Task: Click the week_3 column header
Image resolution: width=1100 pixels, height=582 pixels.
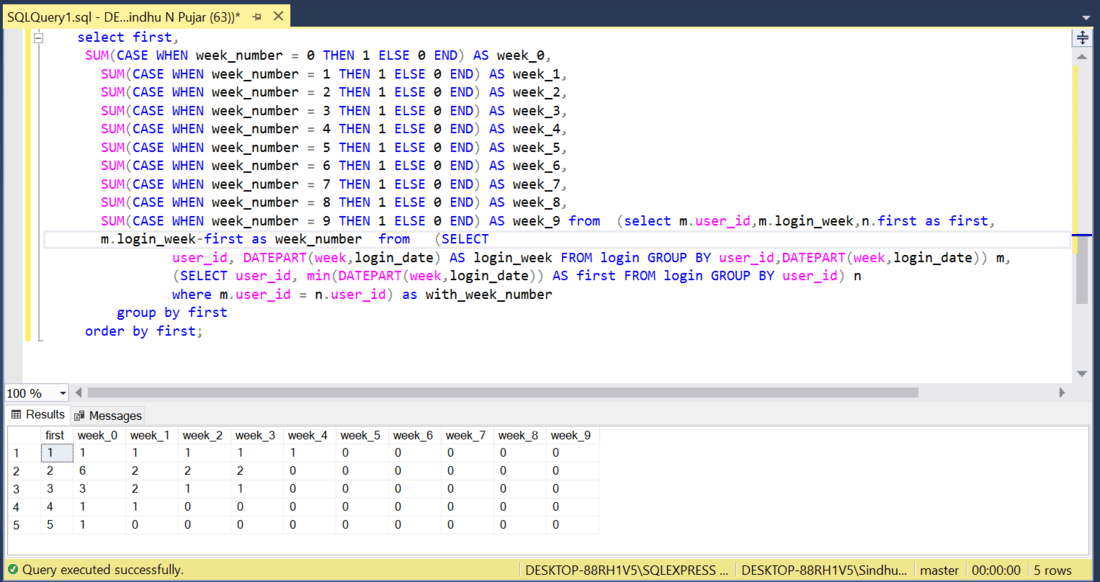Action: pos(257,435)
